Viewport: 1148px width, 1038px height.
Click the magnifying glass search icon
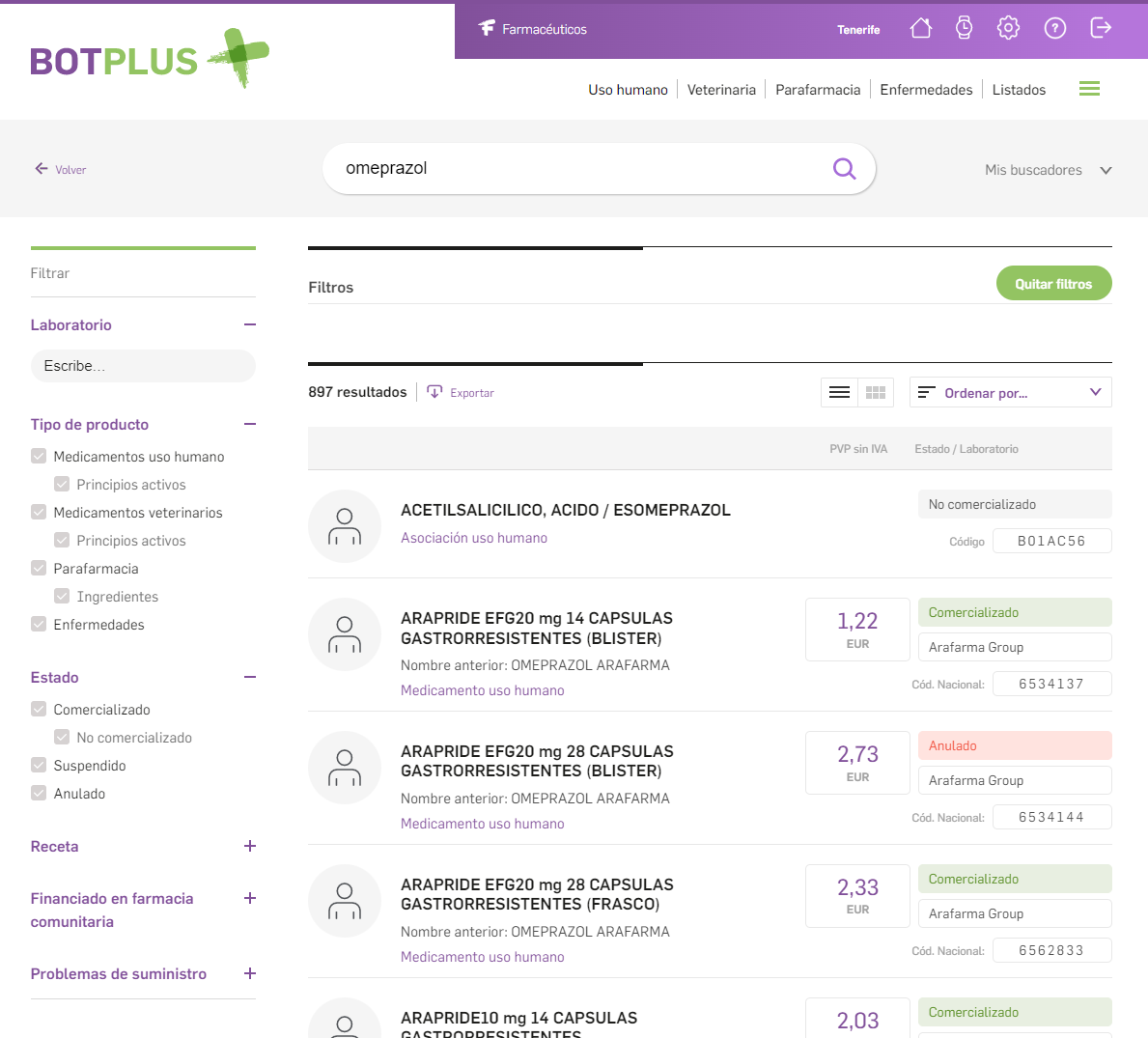point(844,169)
